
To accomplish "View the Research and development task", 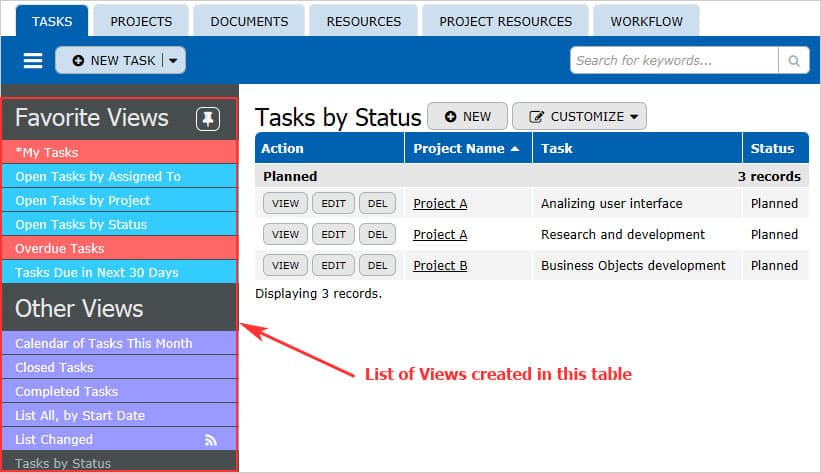I will coord(285,234).
